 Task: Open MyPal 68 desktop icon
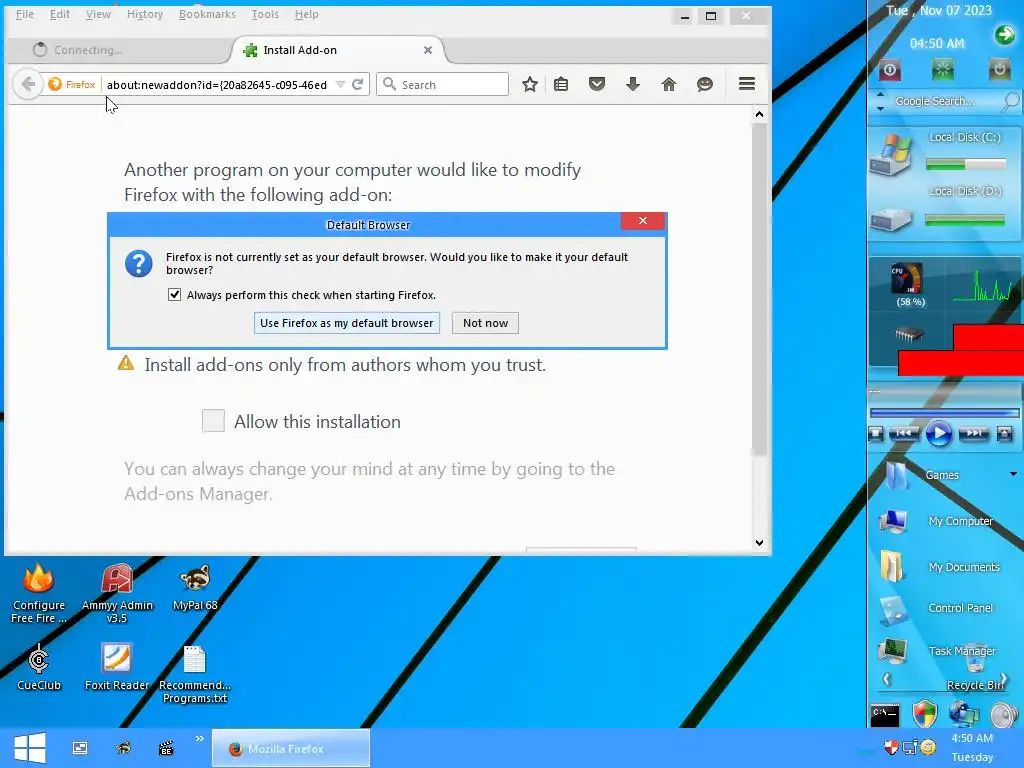click(x=195, y=588)
